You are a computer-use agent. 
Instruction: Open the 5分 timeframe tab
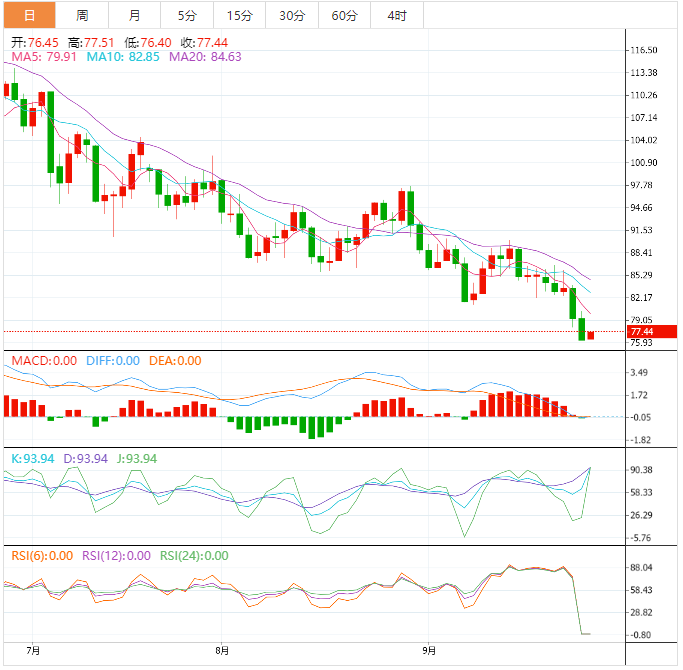[x=187, y=16]
